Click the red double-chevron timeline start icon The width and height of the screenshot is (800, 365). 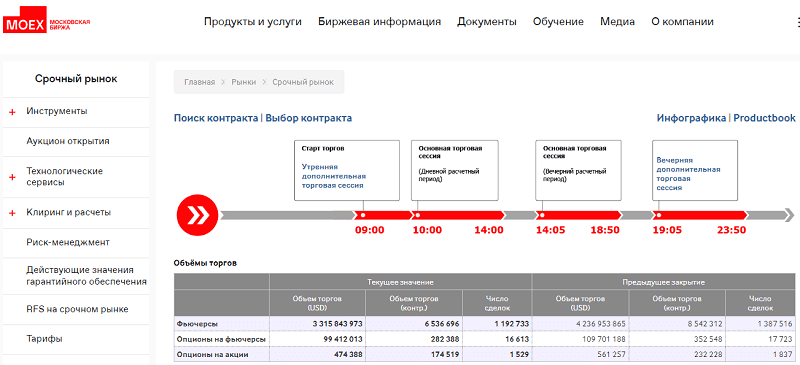point(197,215)
